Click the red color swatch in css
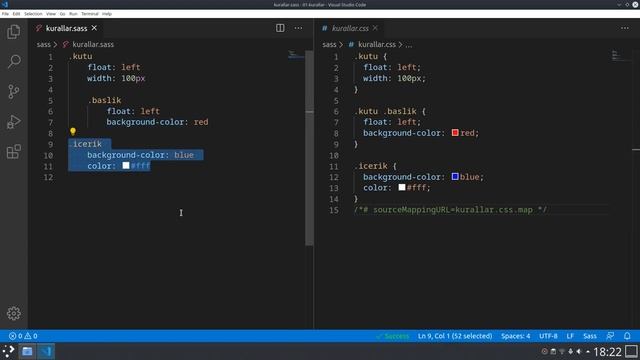This screenshot has height=360, width=640. click(455, 132)
